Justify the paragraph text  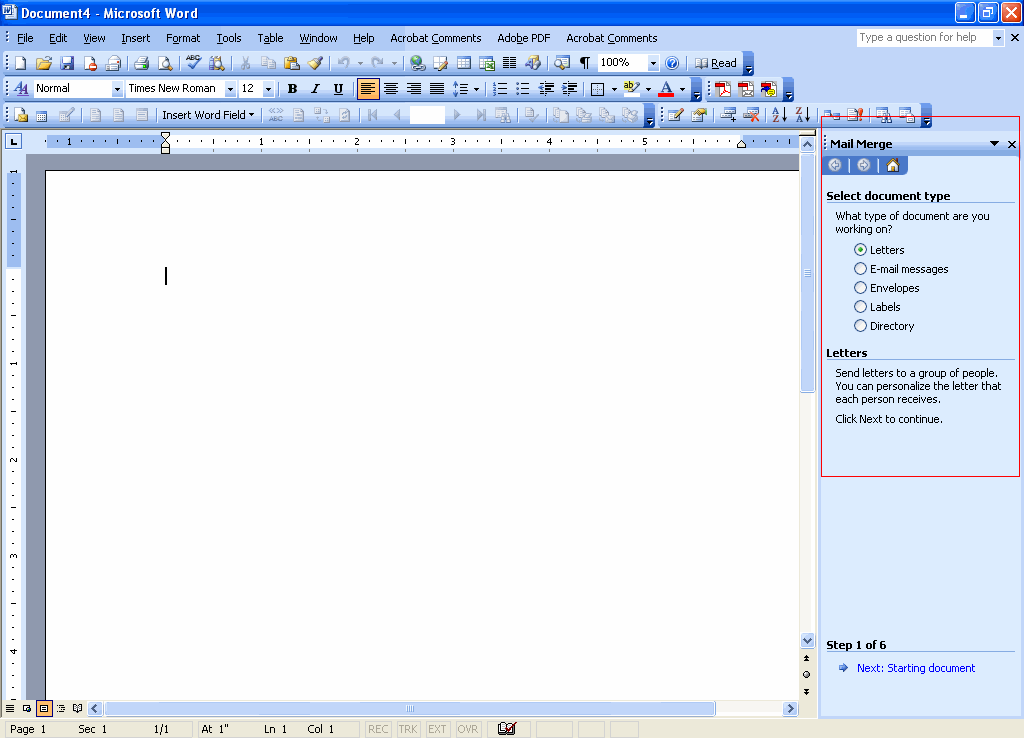[x=437, y=88]
